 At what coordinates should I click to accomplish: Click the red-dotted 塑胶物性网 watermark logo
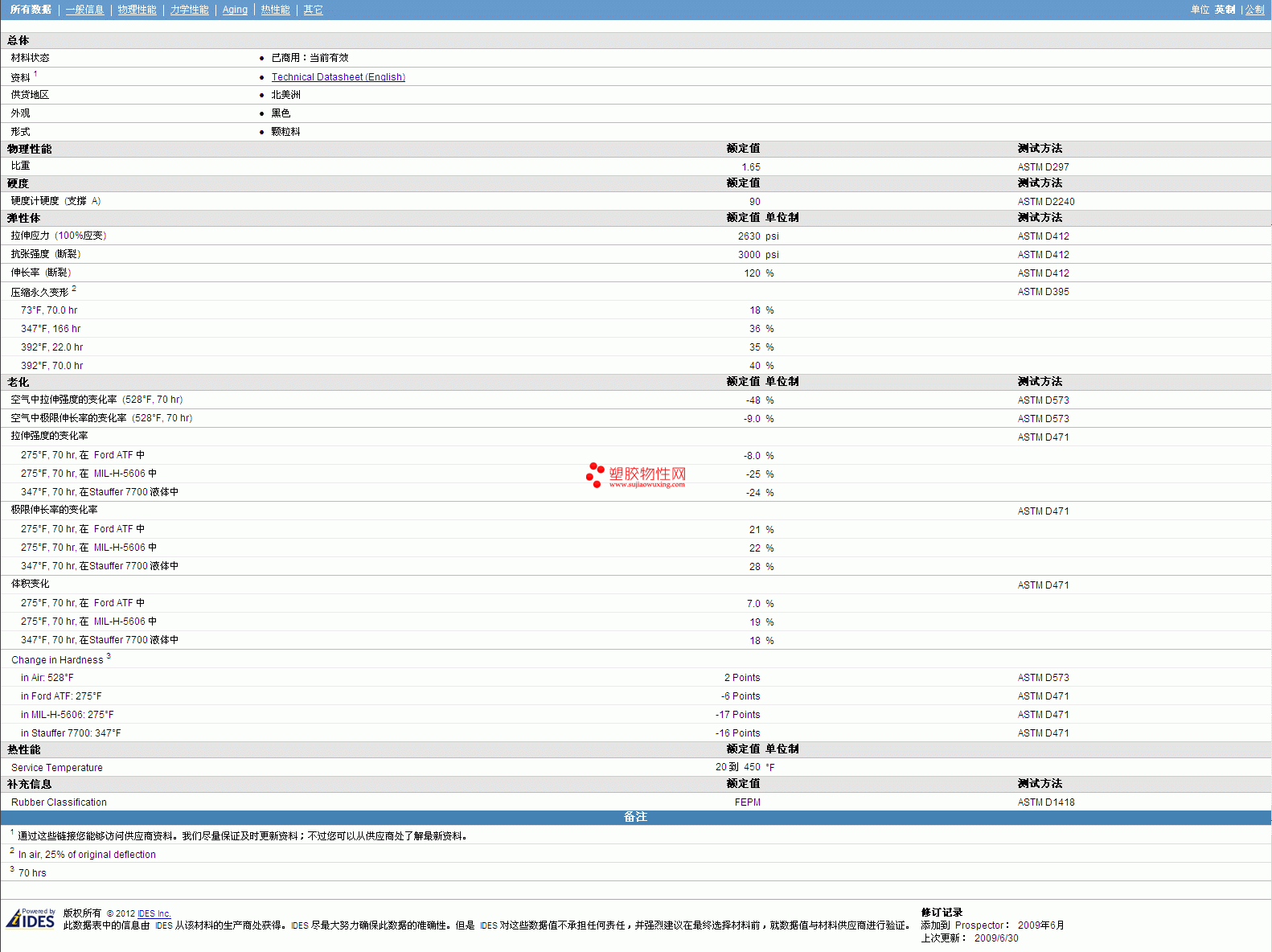pos(636,475)
